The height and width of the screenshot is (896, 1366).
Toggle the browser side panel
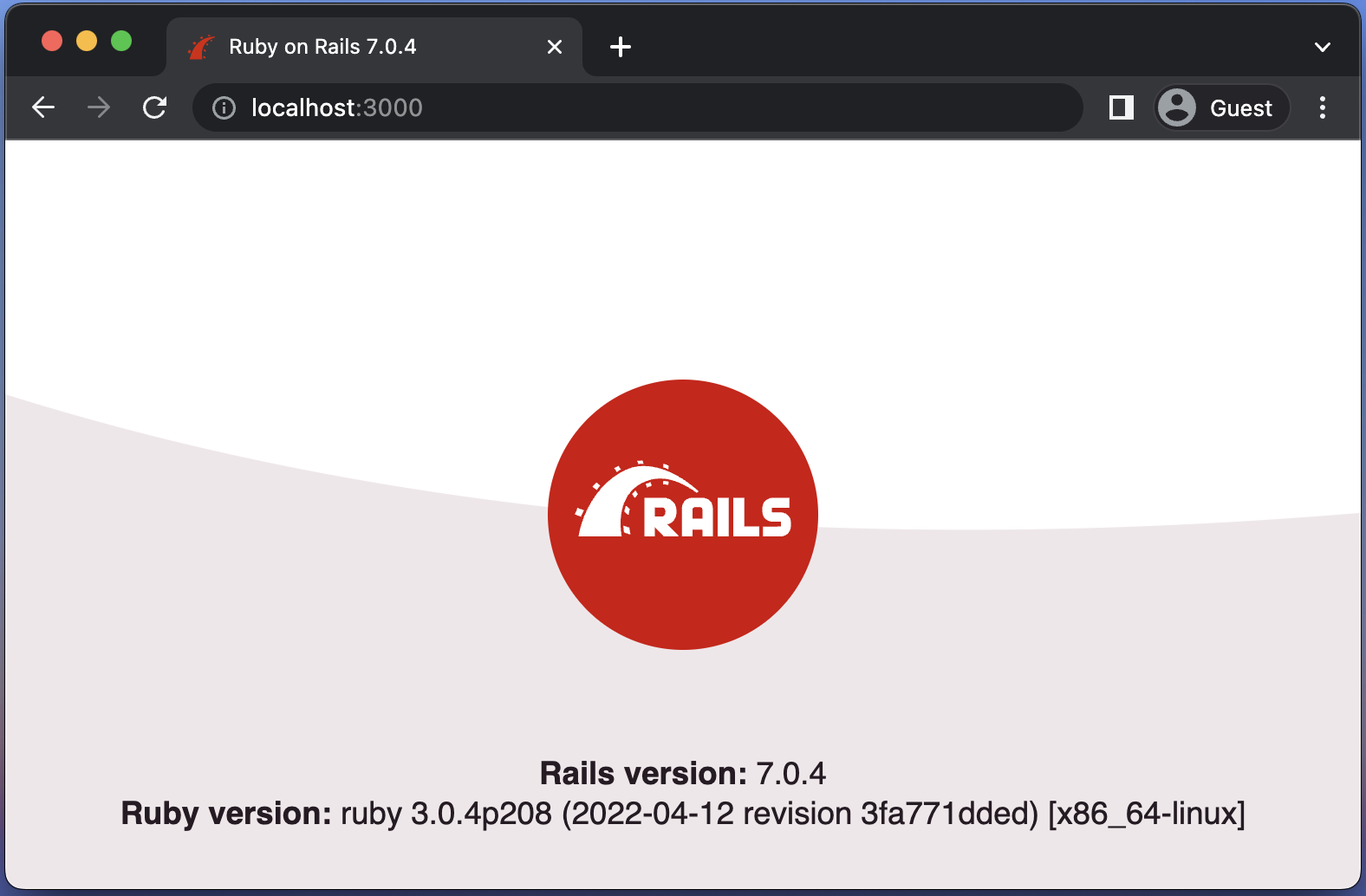point(1121,107)
